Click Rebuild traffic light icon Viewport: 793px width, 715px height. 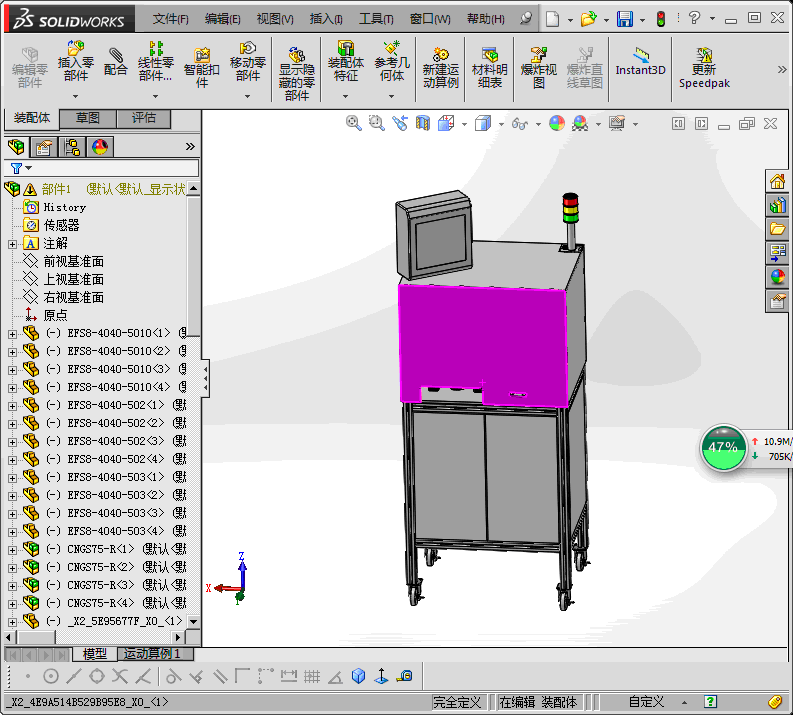click(x=660, y=19)
